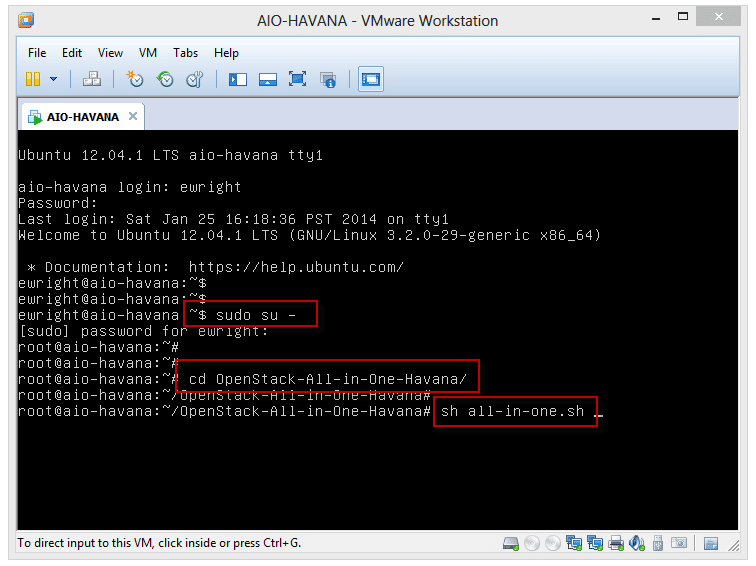Click the sound card status icon
The width and height of the screenshot is (756, 566).
(x=637, y=544)
